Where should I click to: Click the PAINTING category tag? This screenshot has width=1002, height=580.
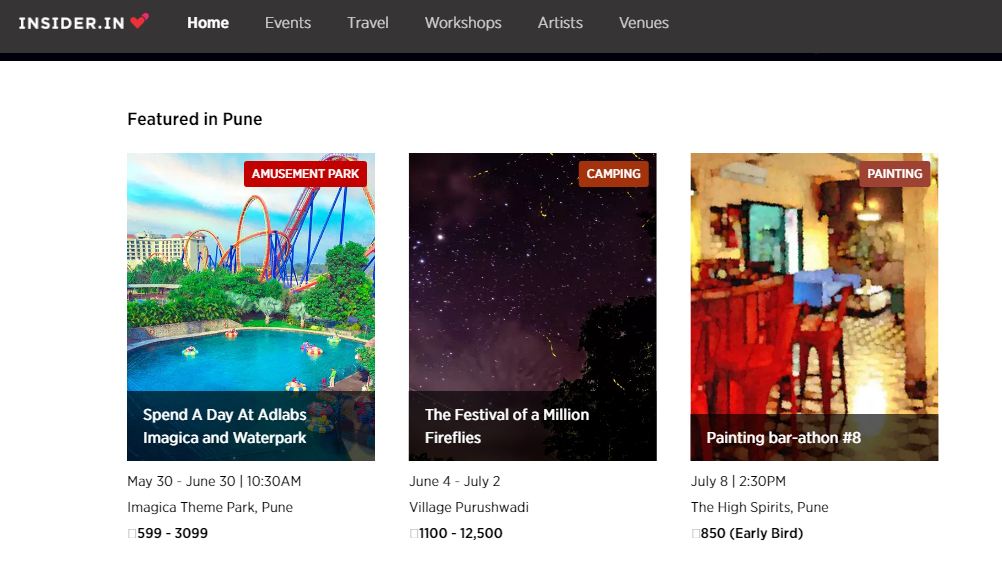pos(895,174)
